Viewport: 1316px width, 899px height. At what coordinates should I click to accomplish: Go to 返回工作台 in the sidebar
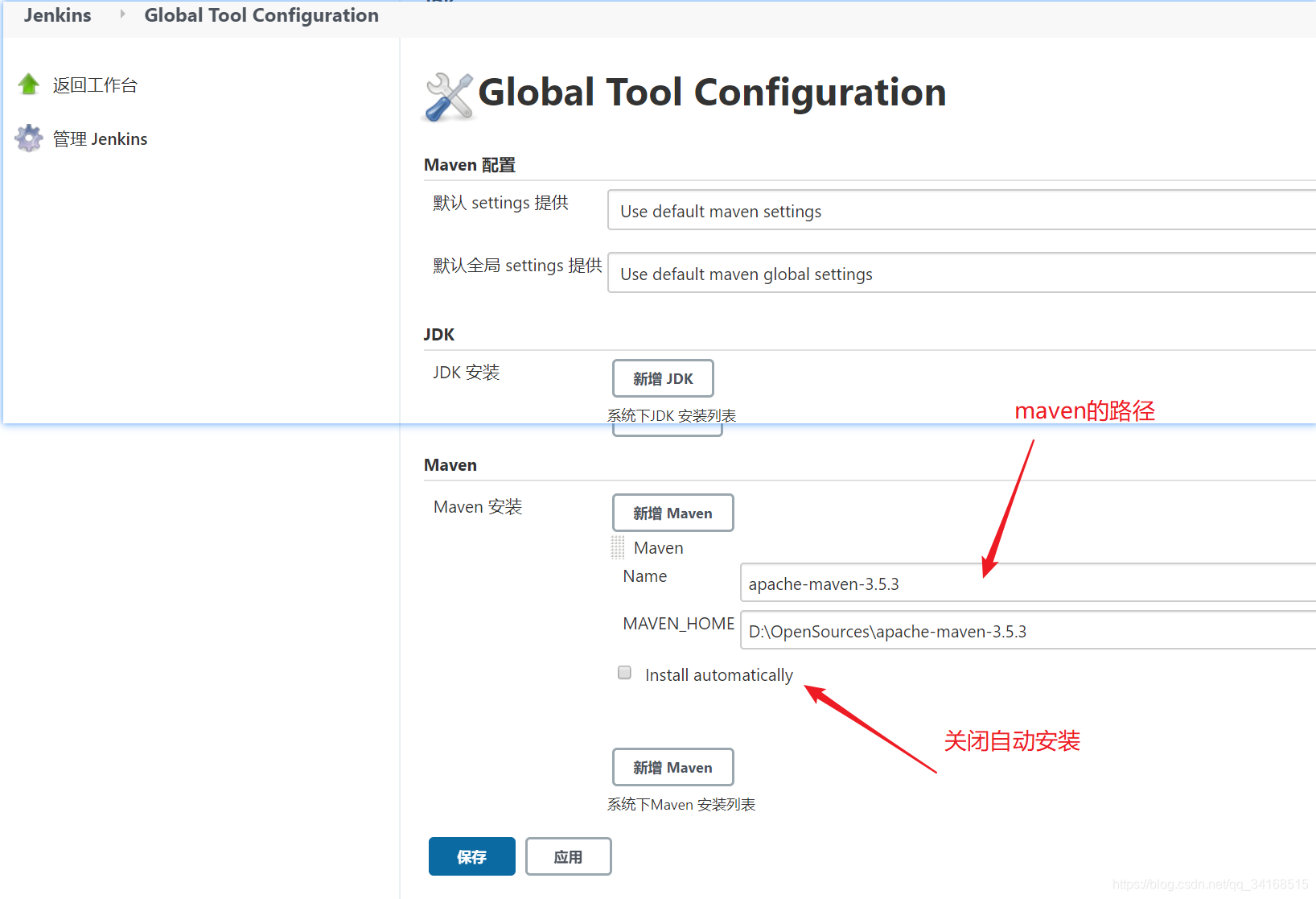click(x=95, y=85)
